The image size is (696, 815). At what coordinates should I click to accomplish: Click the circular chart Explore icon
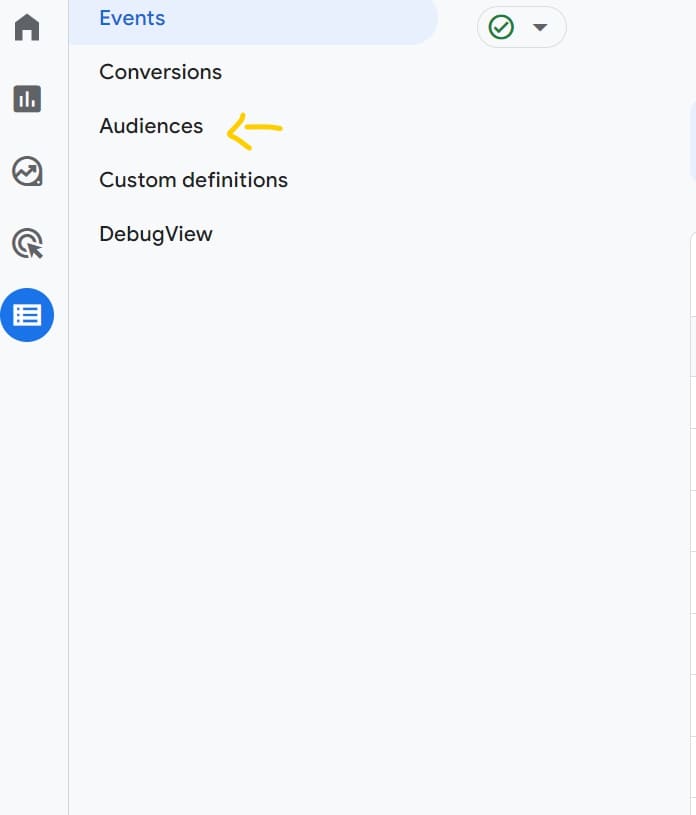[27, 171]
